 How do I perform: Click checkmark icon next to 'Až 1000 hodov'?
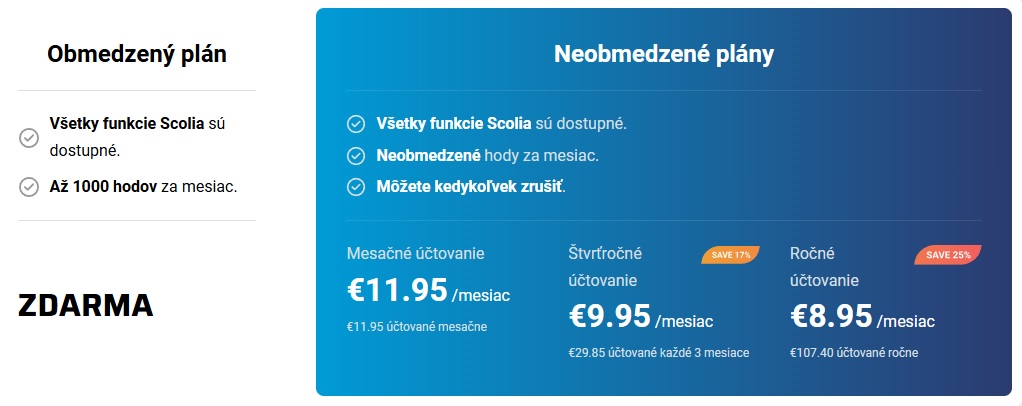point(29,187)
